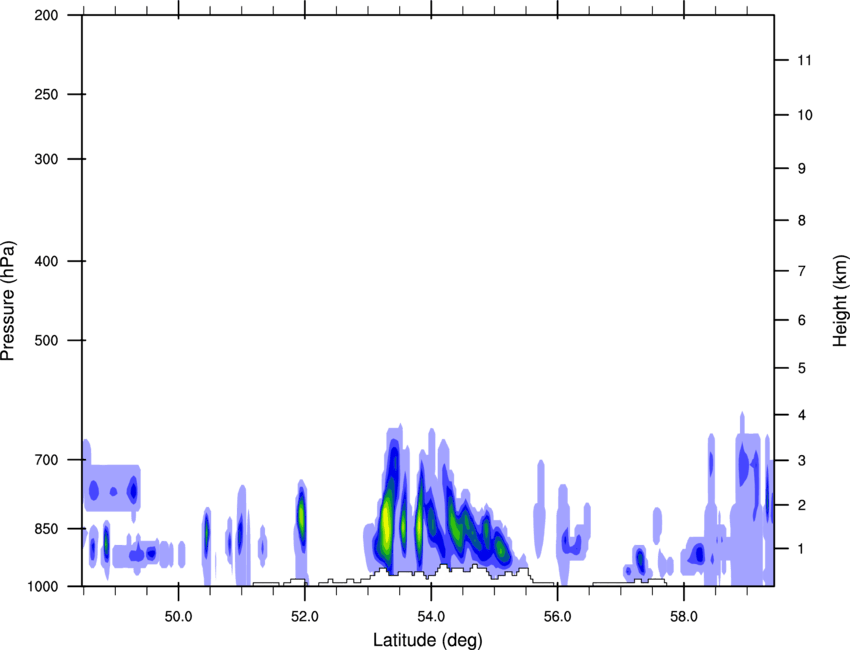
Task: Select the 500 pressure tick label
Action: point(46,340)
